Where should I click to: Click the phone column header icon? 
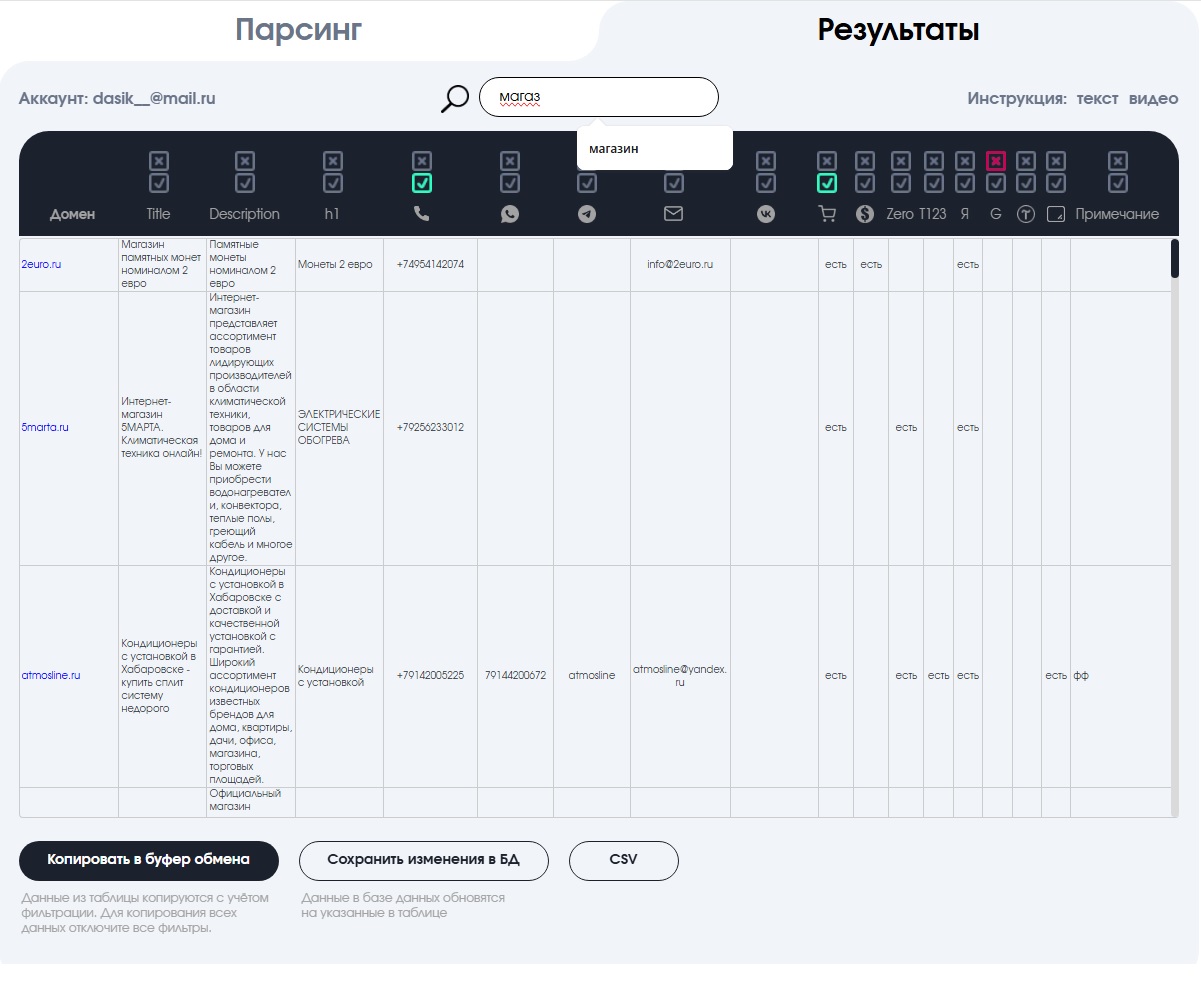click(x=422, y=214)
